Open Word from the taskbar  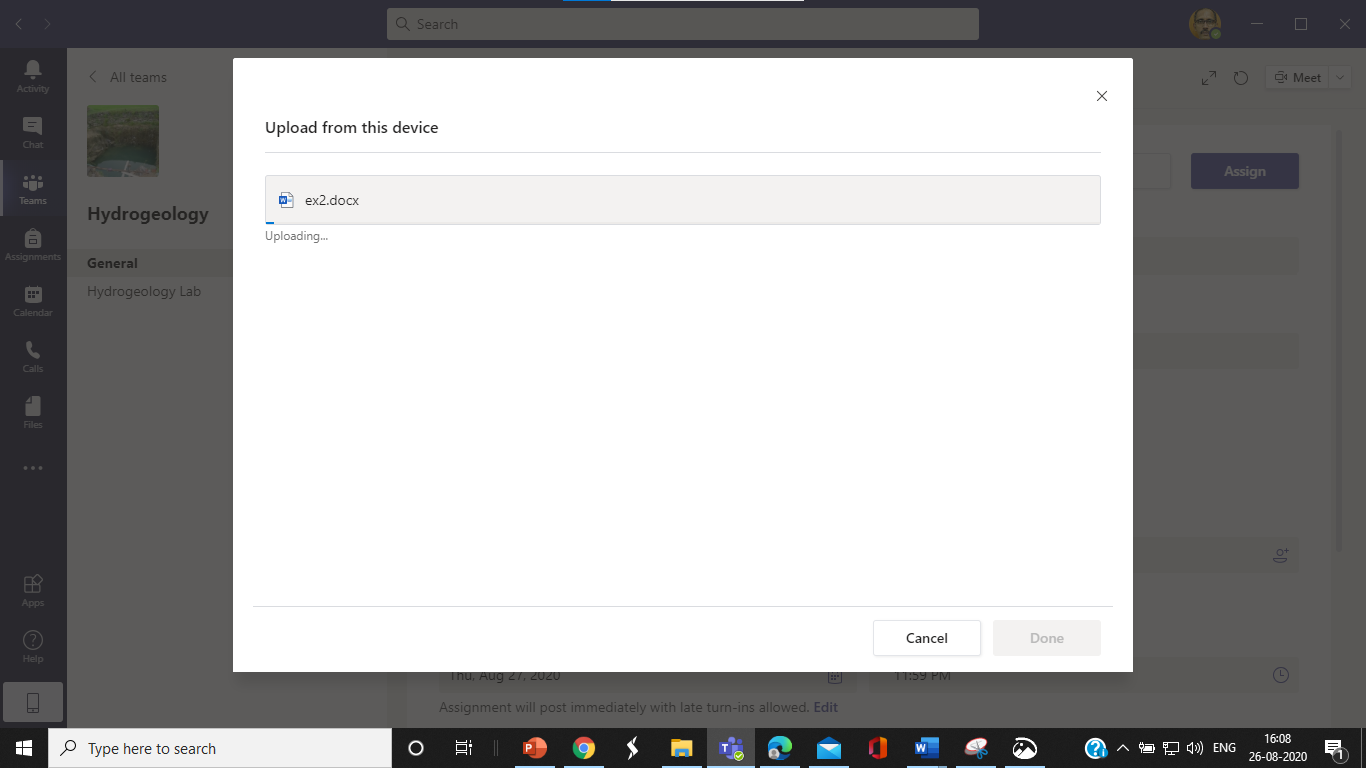(x=926, y=748)
